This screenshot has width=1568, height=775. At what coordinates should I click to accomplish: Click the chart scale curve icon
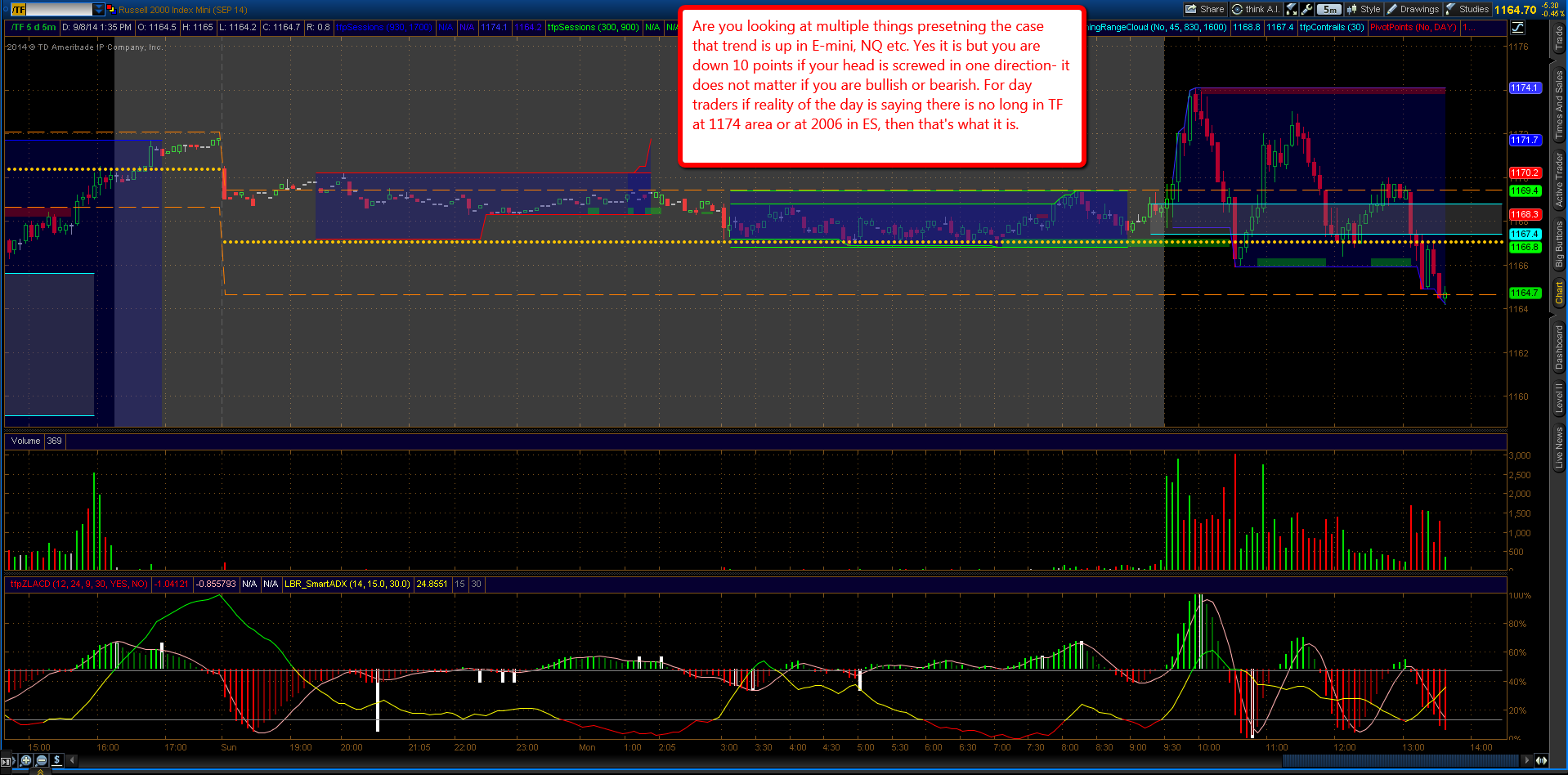point(1517,27)
